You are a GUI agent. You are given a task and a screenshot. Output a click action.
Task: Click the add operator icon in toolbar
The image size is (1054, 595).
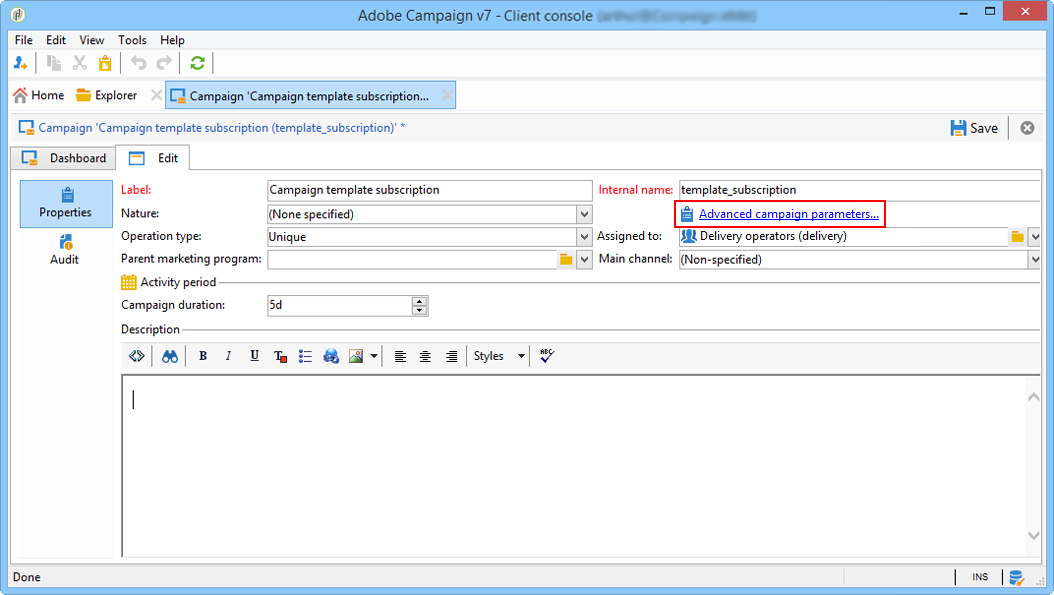(x=21, y=63)
